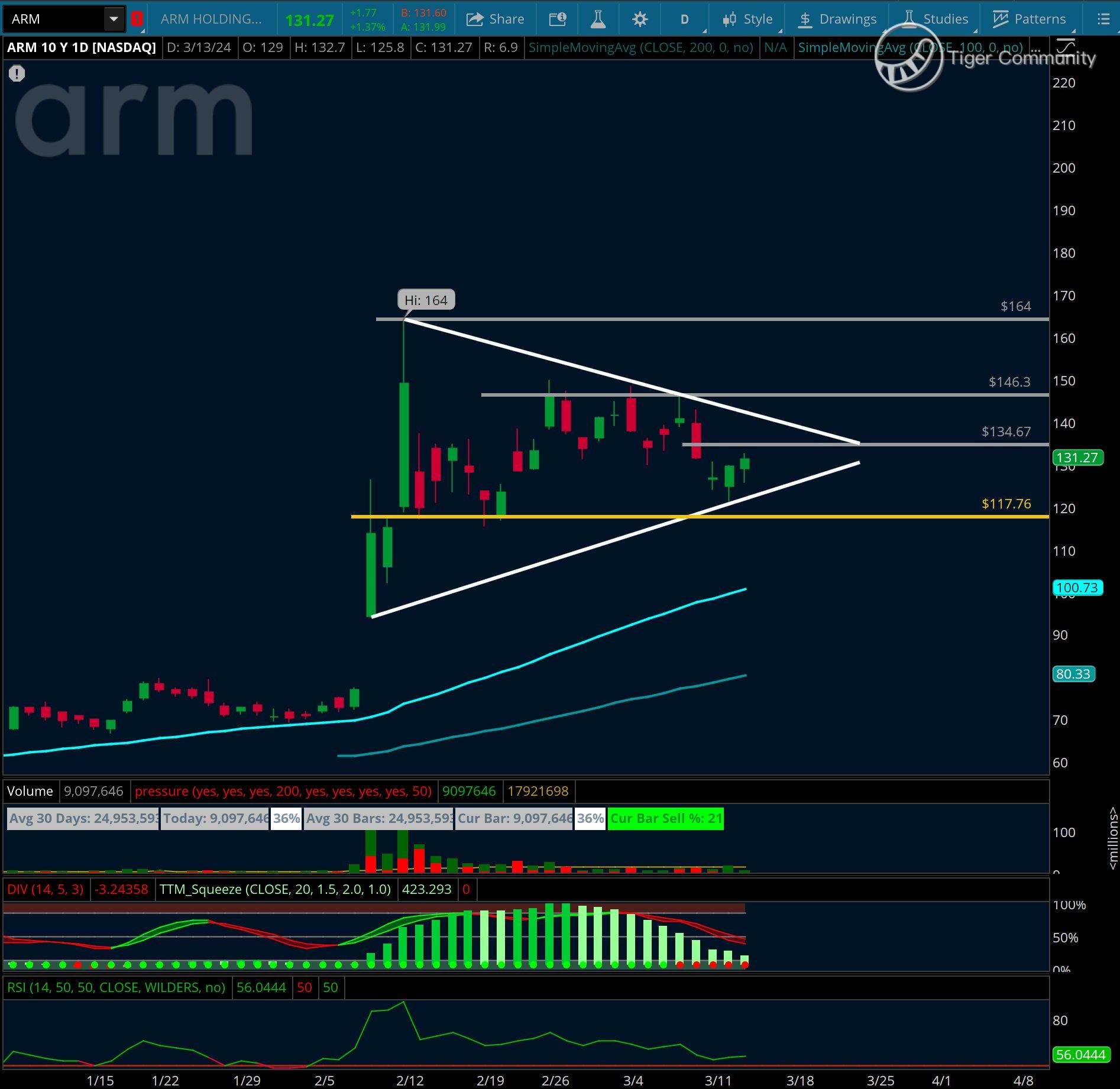
Task: Click the H: 132.7 high readout
Action: (319, 47)
